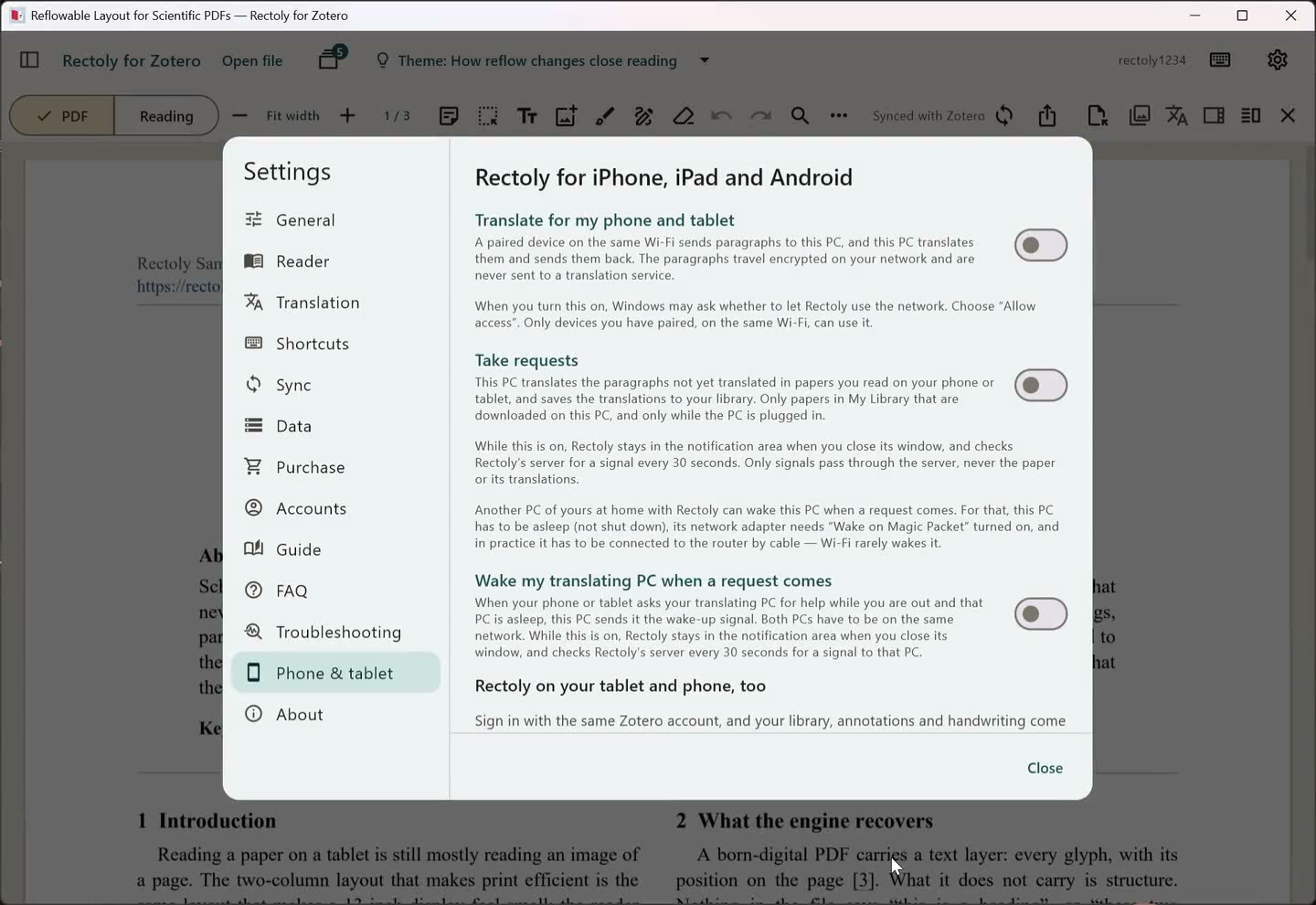Image resolution: width=1316 pixels, height=905 pixels.
Task: Switch to Reading view mode
Action: 166,116
